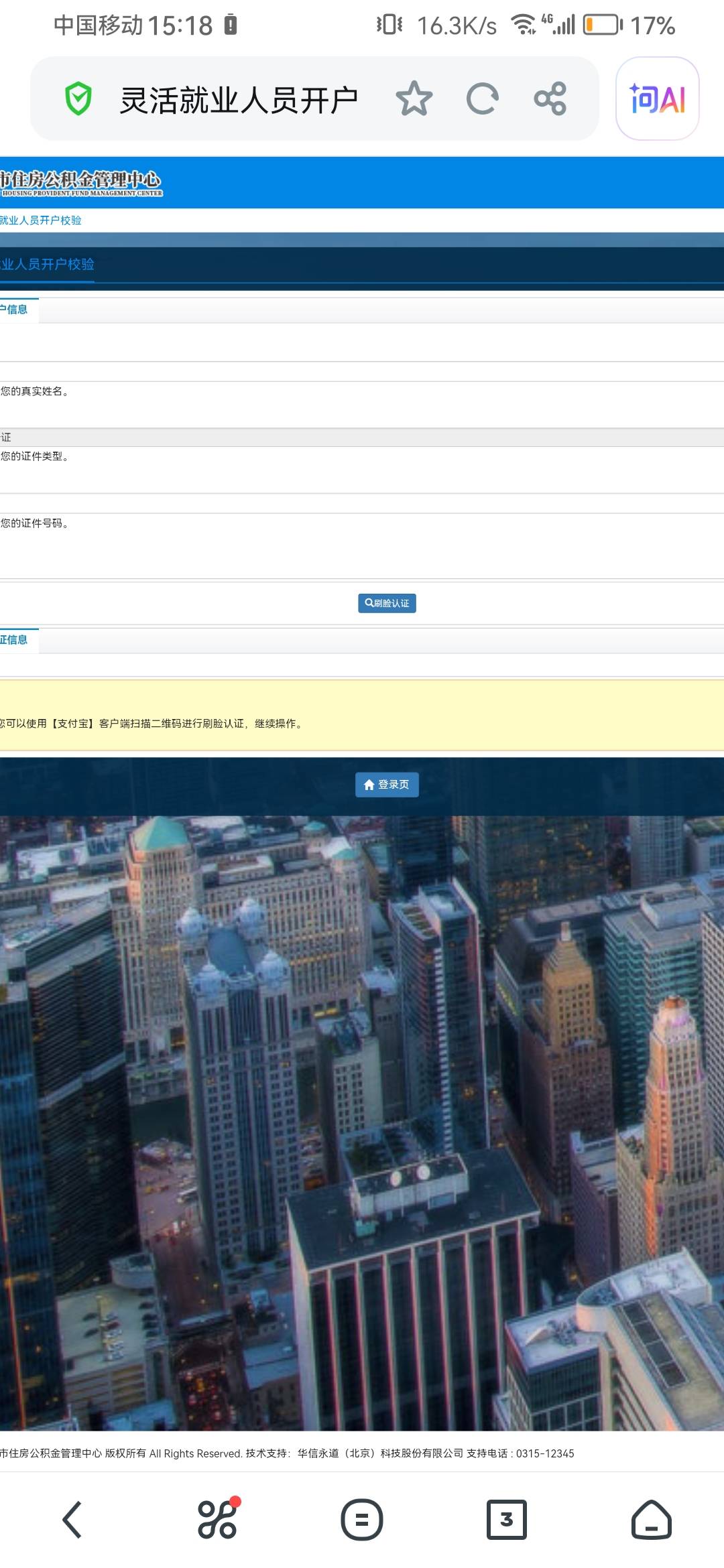Image resolution: width=724 pixels, height=1568 pixels.
Task: Open the 问AI assistant
Action: [657, 99]
